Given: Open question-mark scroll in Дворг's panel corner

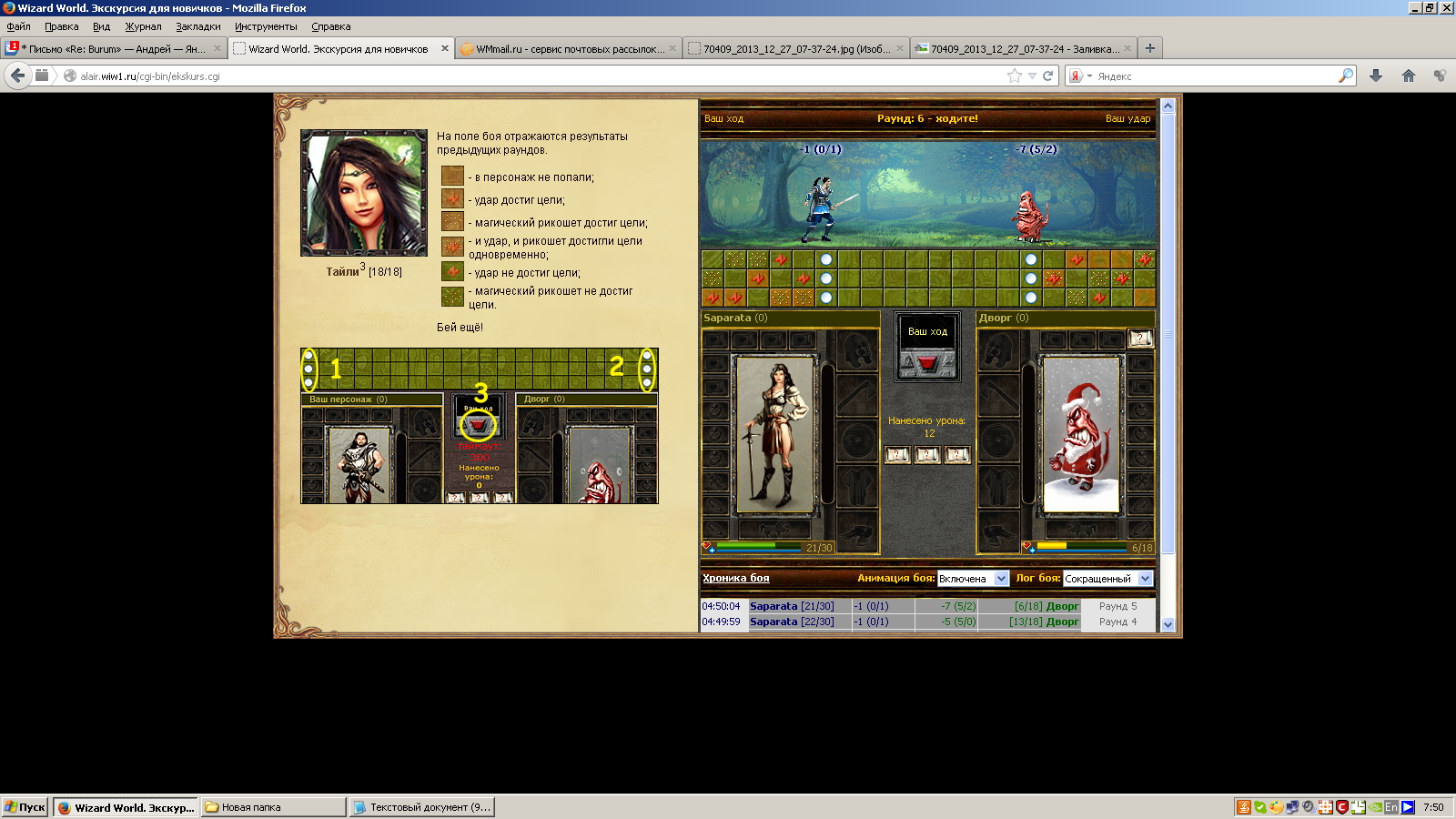Looking at the screenshot, I should (x=1140, y=339).
